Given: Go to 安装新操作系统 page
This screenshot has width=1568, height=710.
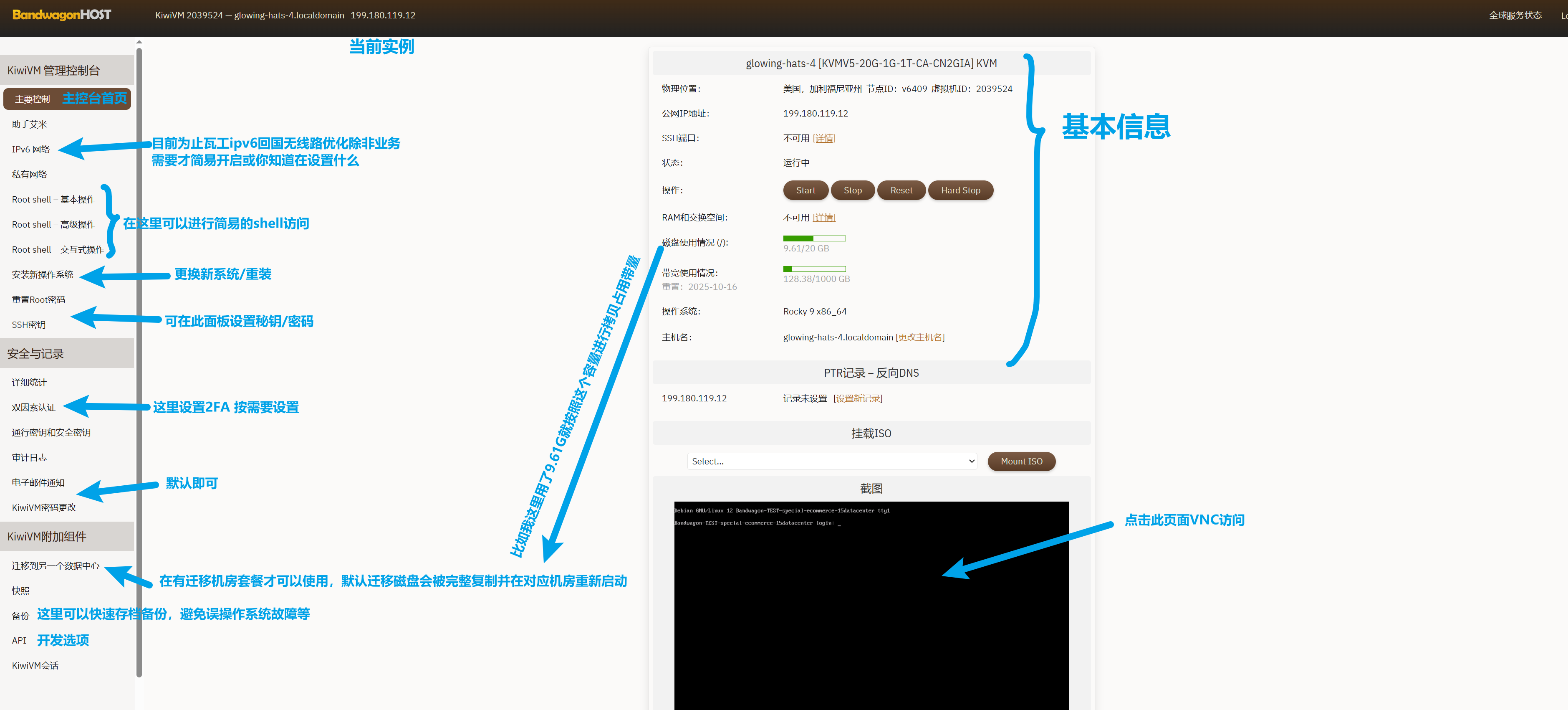Looking at the screenshot, I should click(x=43, y=275).
